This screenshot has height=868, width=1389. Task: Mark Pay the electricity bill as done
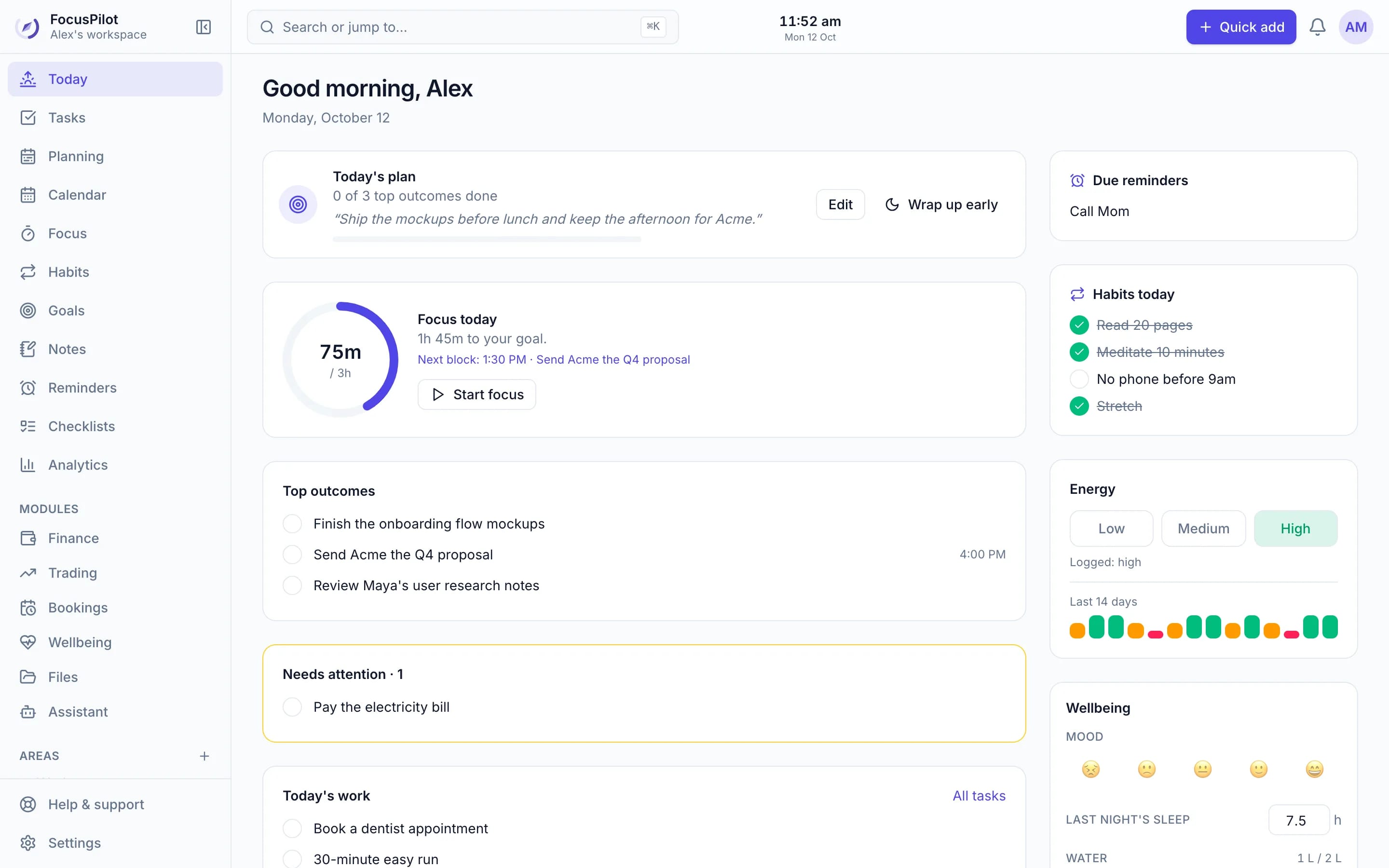tap(292, 706)
